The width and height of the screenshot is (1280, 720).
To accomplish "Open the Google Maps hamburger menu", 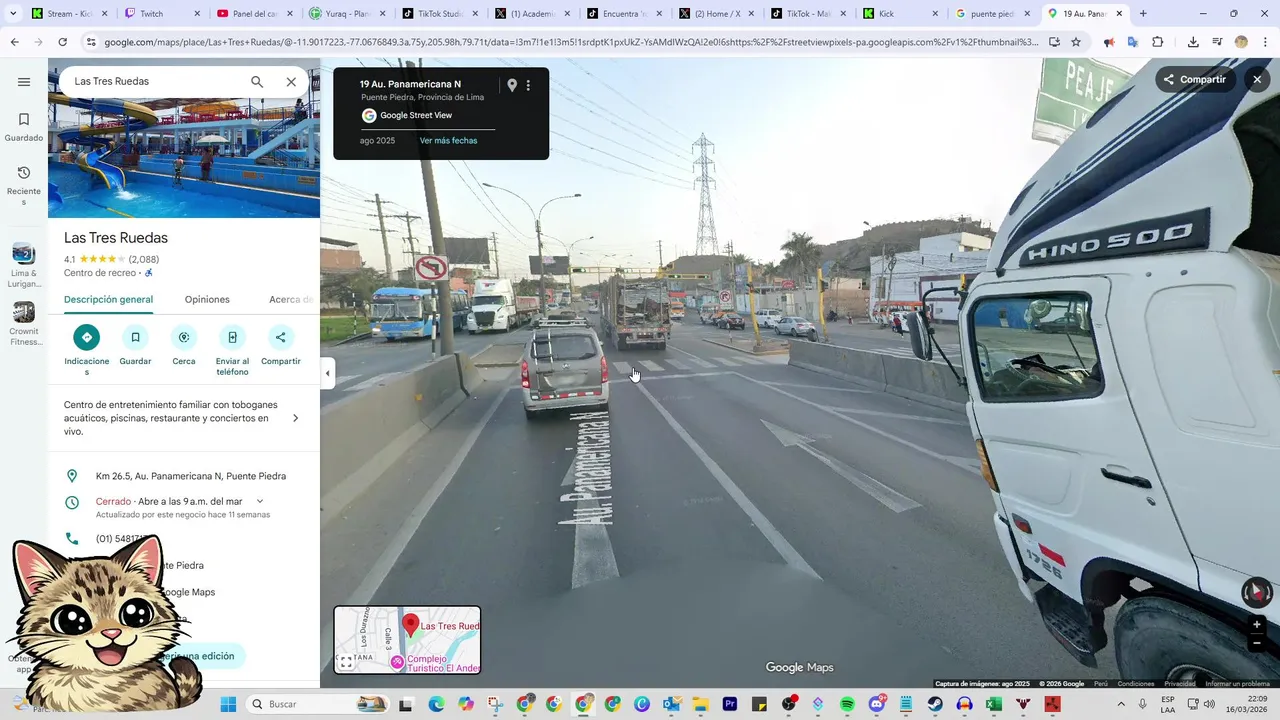I will point(24,82).
